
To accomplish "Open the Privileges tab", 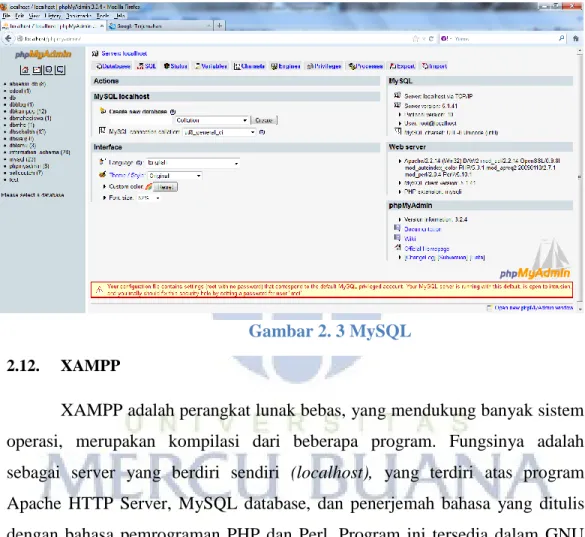I will [324, 66].
